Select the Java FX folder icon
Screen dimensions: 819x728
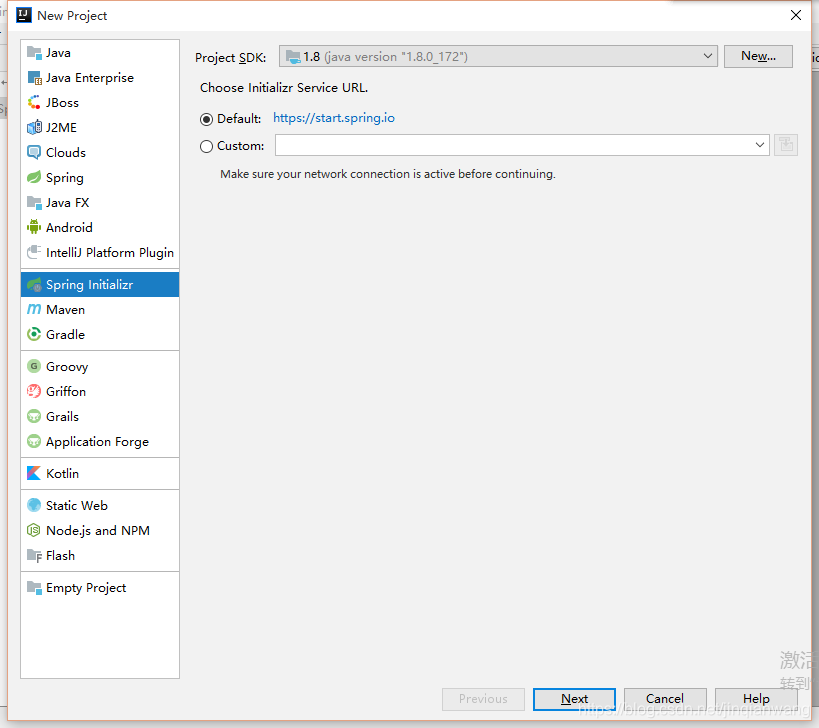34,203
